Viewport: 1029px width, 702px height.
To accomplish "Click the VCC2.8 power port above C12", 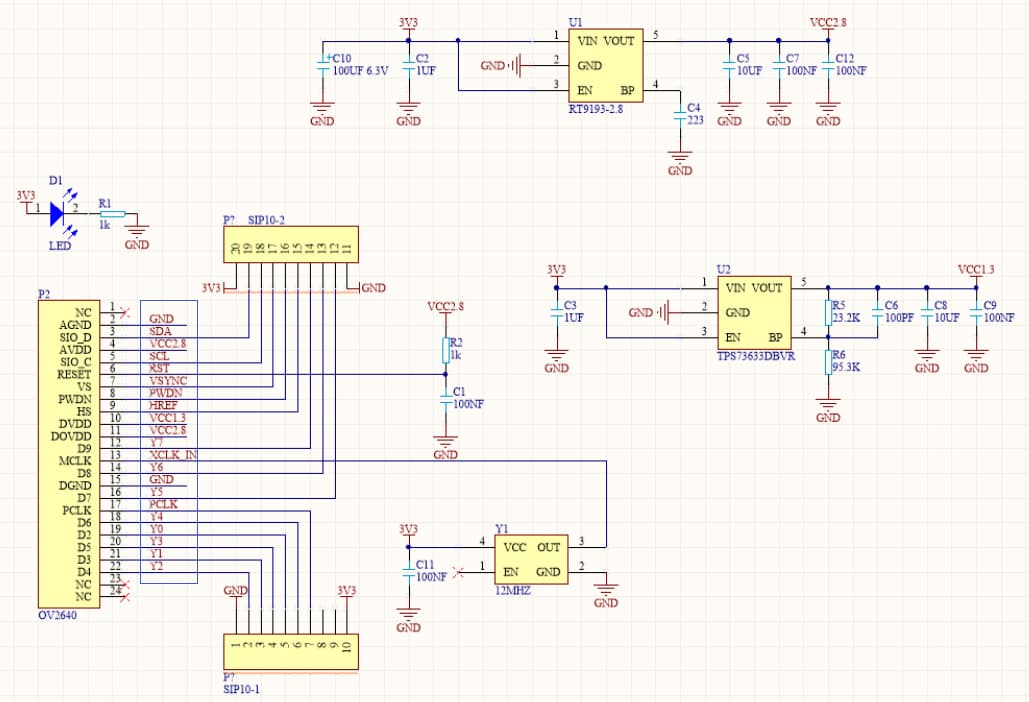I will [828, 24].
